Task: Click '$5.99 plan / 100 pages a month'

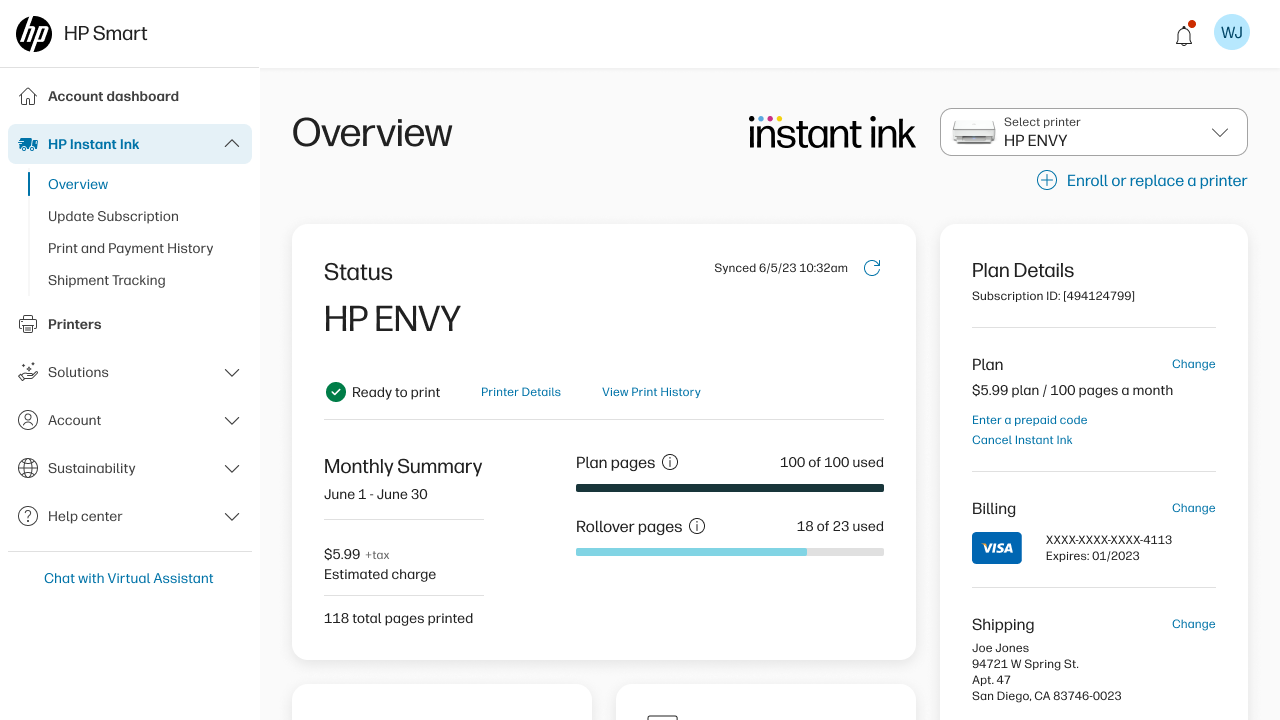Action: 1072,390
